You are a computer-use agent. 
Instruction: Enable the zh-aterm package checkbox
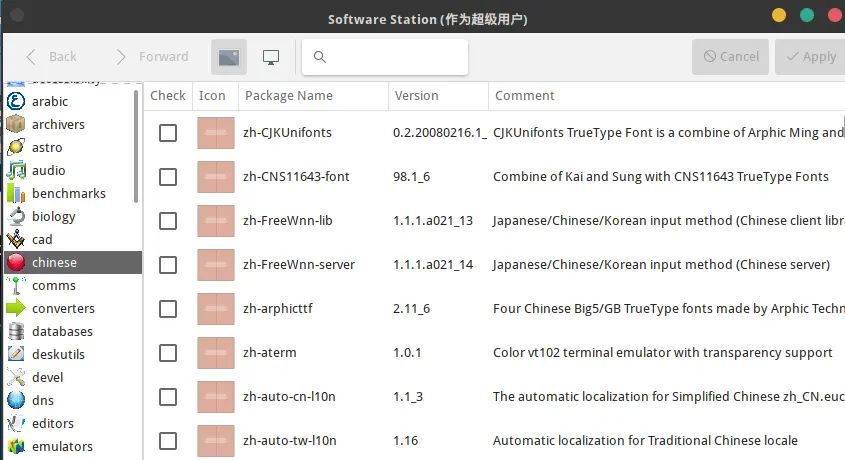pyautogui.click(x=168, y=353)
